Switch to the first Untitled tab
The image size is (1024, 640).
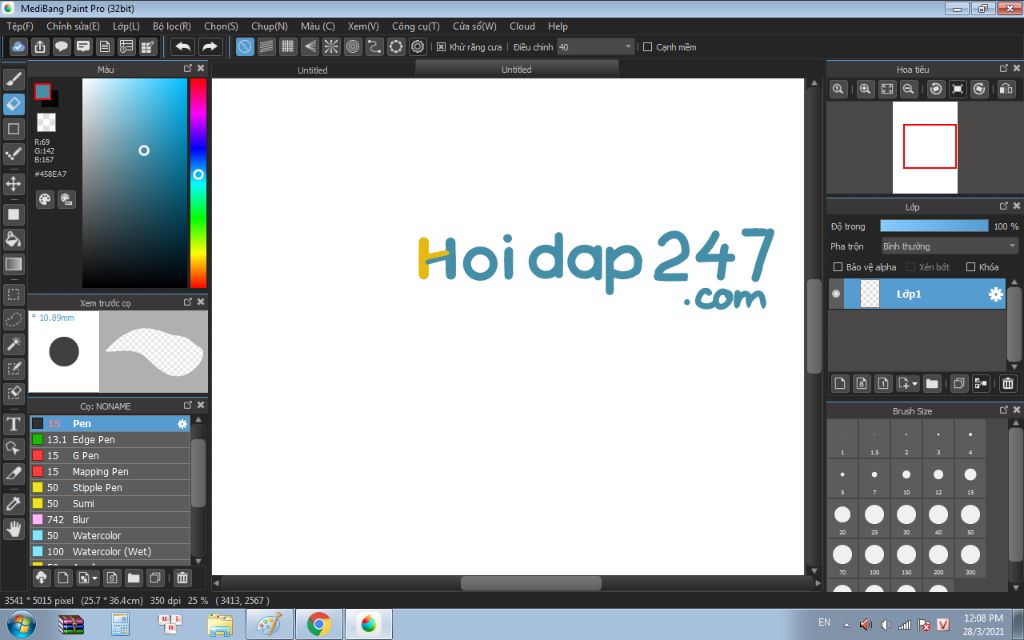(312, 70)
